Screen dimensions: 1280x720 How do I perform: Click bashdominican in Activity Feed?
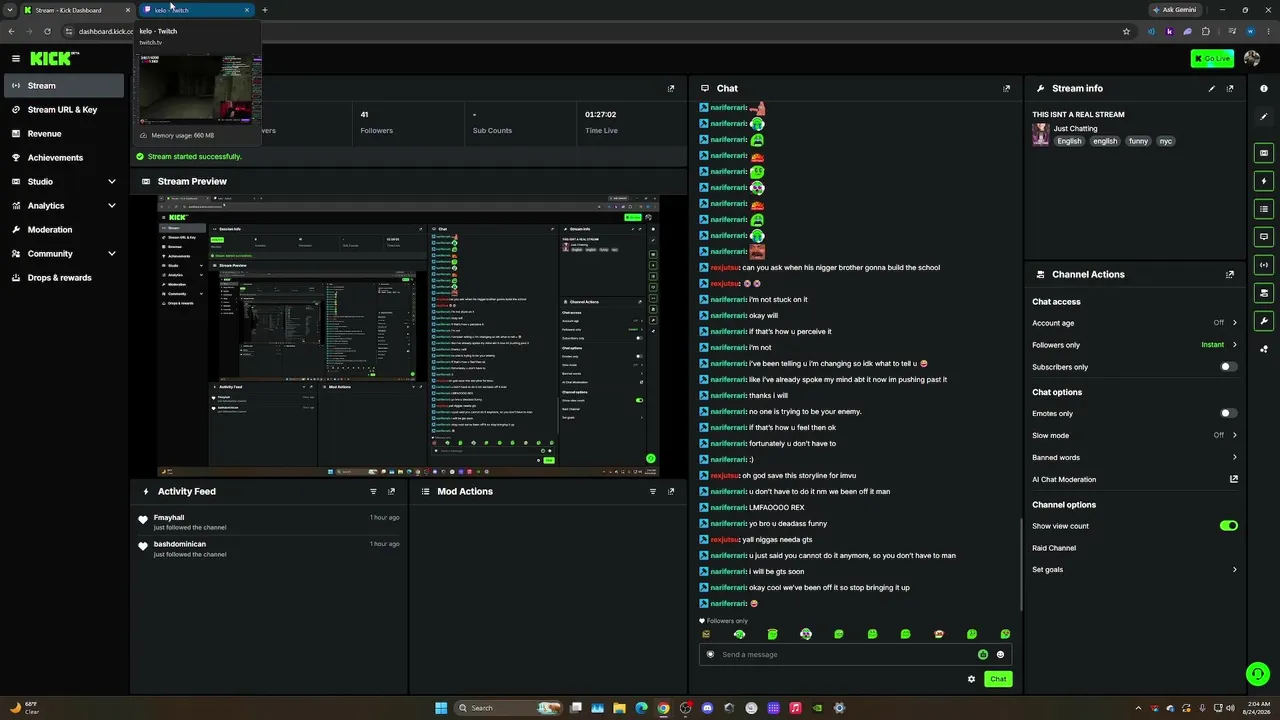180,544
